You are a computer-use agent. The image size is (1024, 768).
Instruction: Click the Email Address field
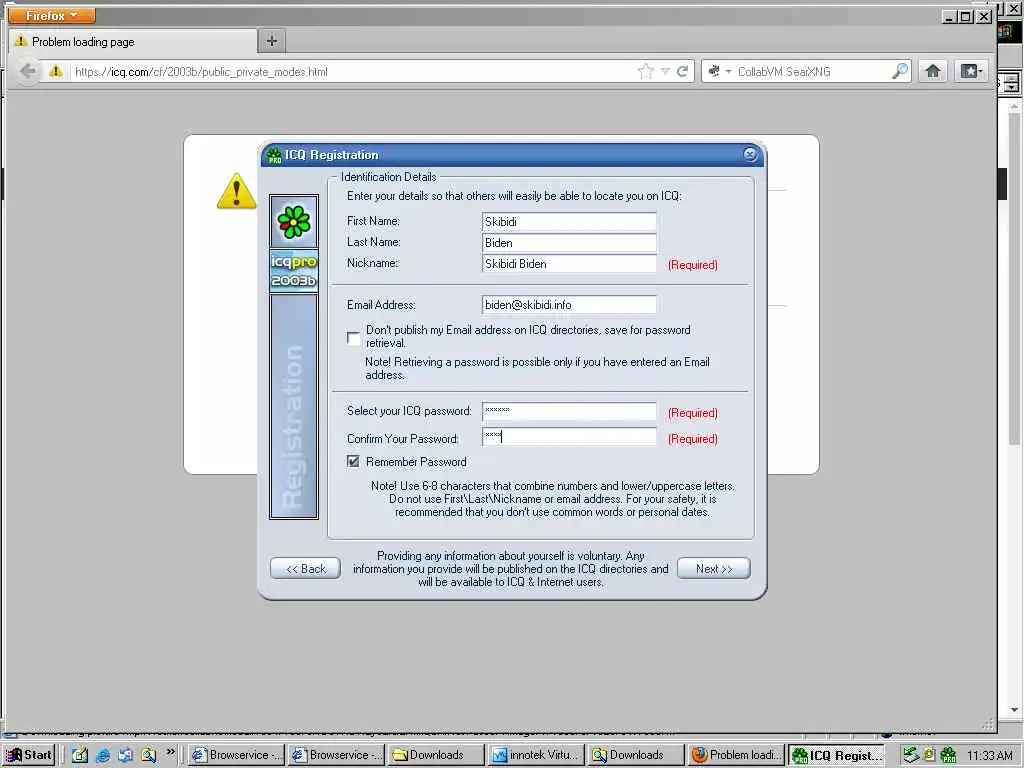coord(569,304)
